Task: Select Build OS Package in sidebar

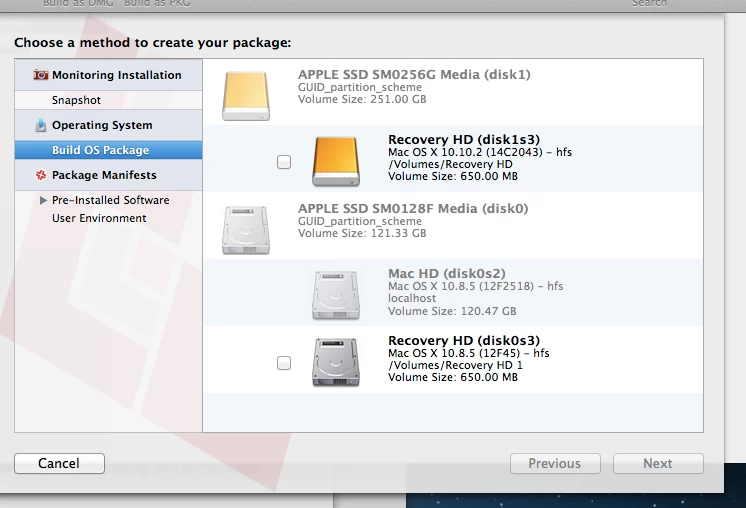Action: point(108,150)
